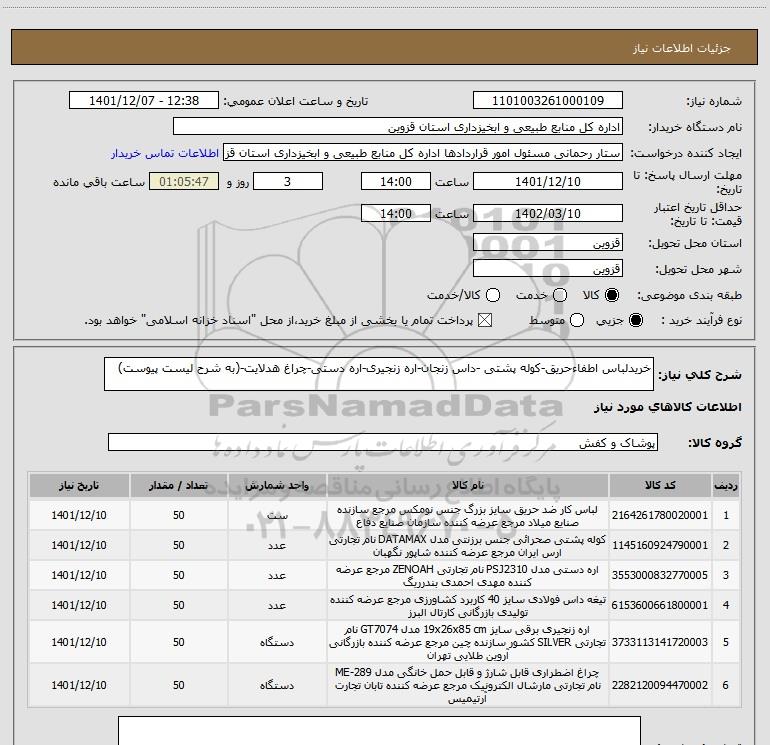Click the شماره نیاز field 1101003261000109
Screen dimensions: 770x745
[x=548, y=100]
